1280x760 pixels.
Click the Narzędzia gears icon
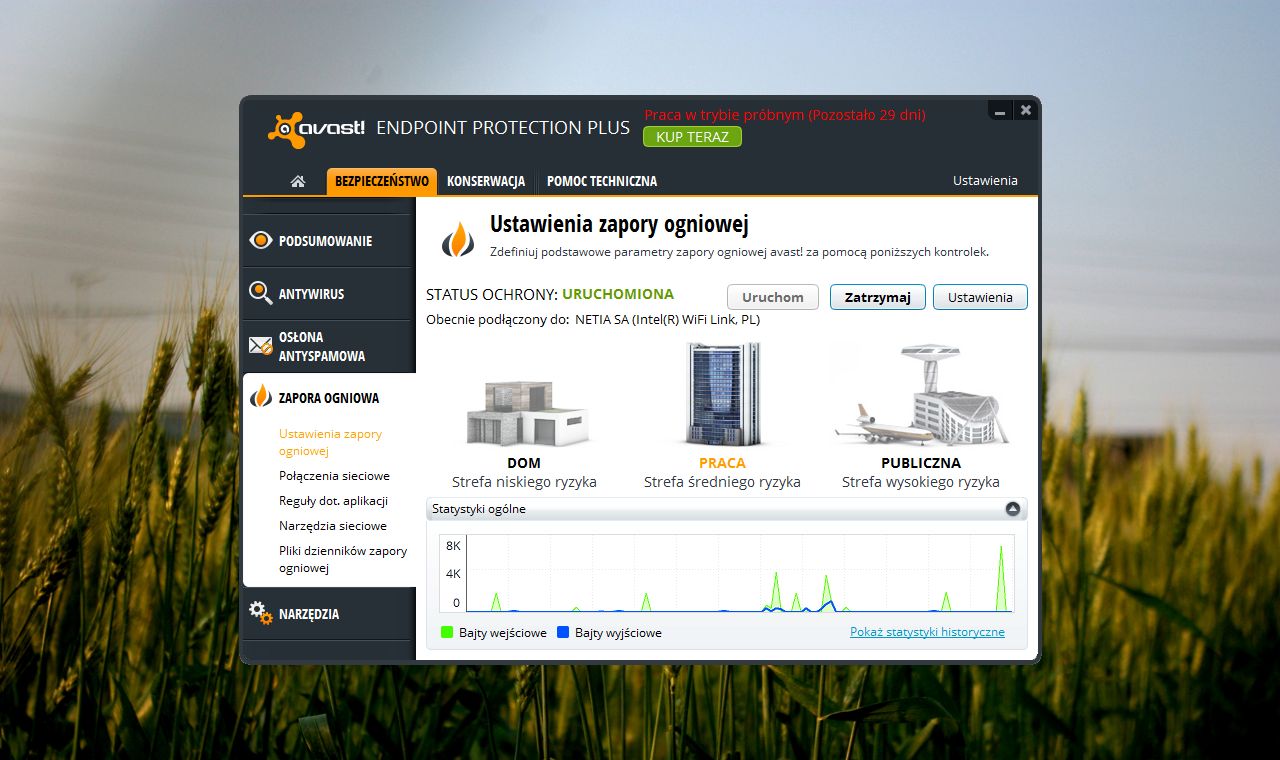[261, 613]
